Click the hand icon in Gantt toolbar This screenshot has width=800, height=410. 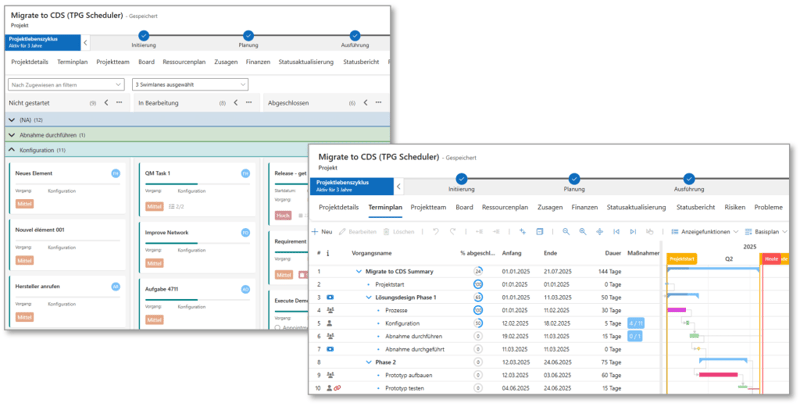click(649, 232)
